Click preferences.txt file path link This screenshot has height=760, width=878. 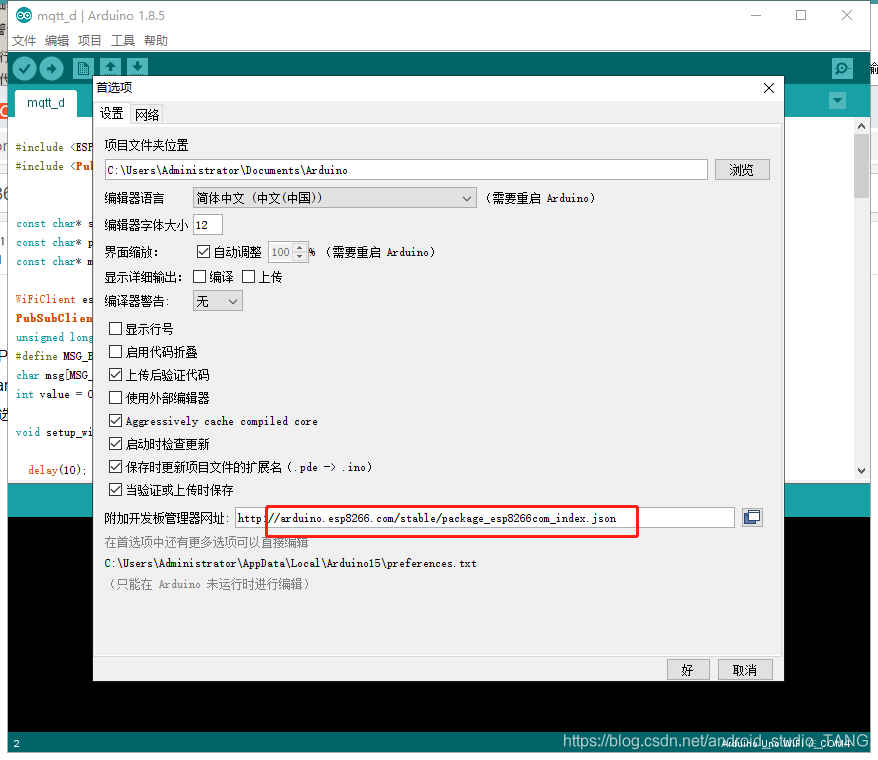(291, 563)
